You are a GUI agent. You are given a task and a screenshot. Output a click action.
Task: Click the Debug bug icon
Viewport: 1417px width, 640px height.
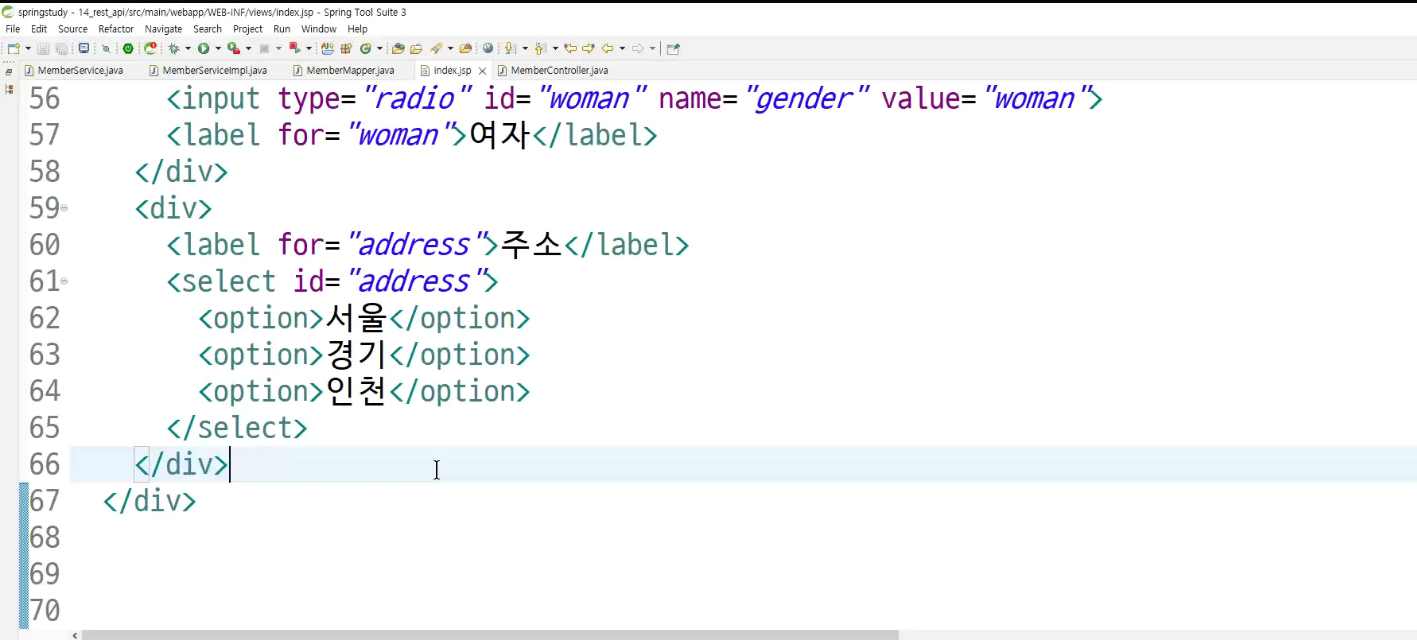(x=173, y=48)
